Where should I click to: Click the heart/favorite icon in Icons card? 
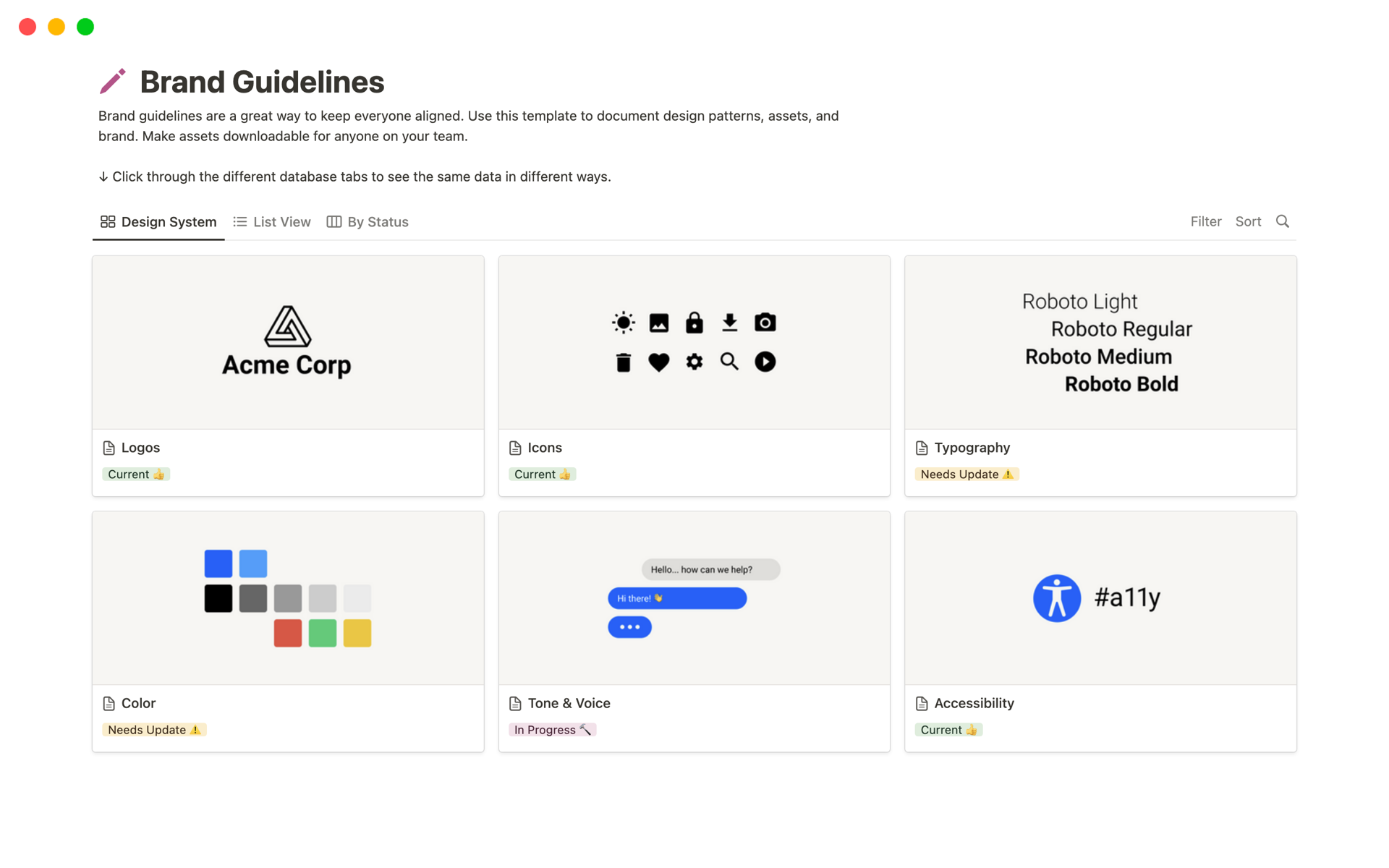pos(659,361)
